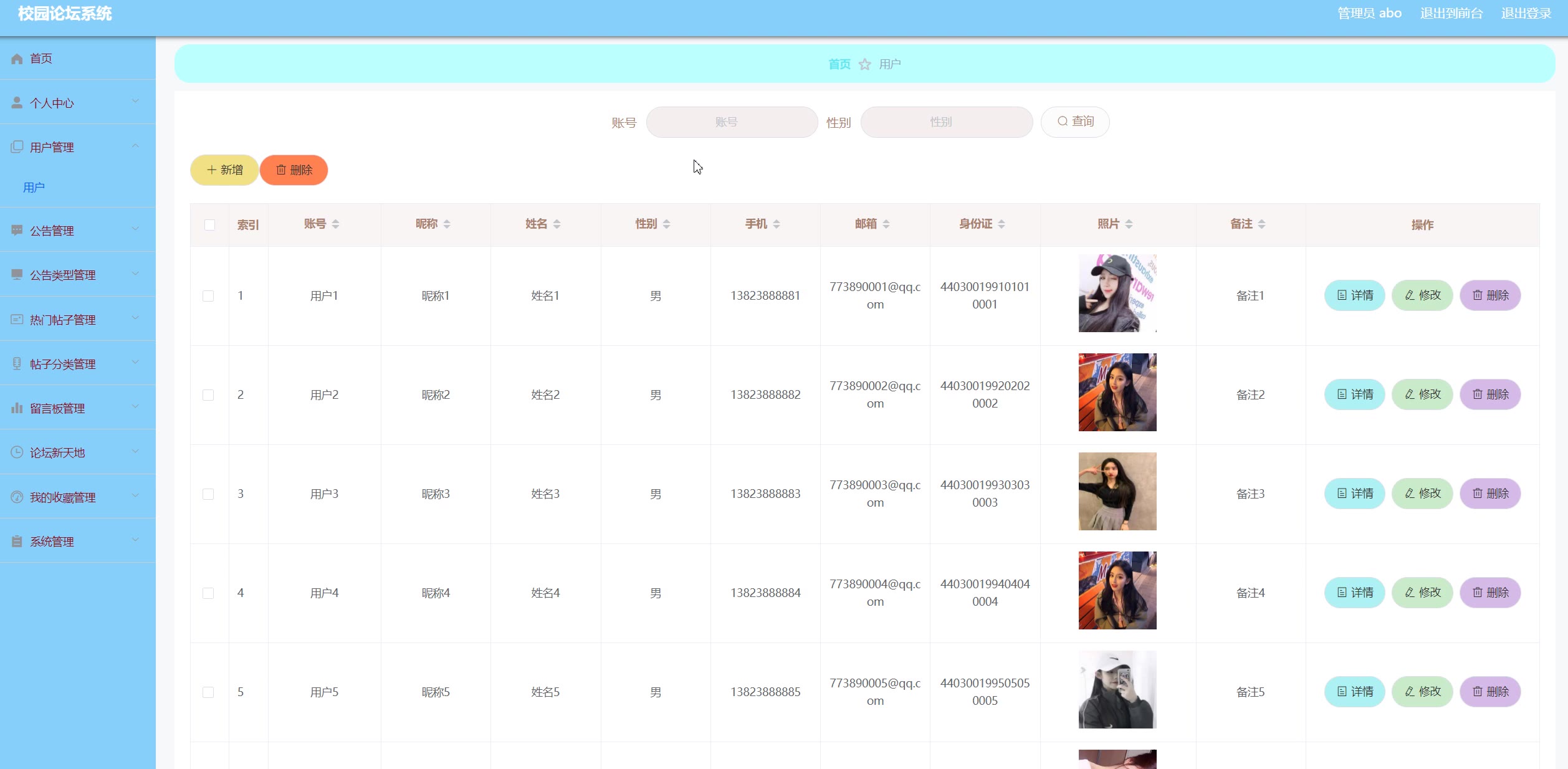This screenshot has height=769, width=1568.
Task: Click the star icon in breadcrumb bar
Action: click(x=864, y=64)
